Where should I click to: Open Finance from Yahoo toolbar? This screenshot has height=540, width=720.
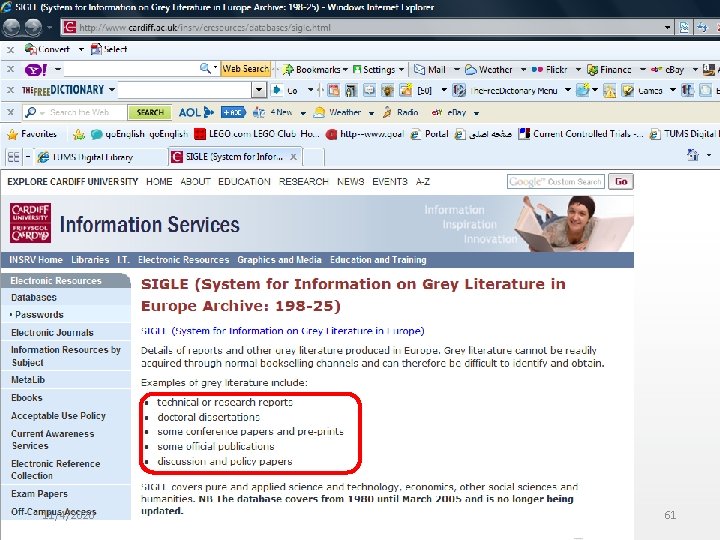[609, 69]
